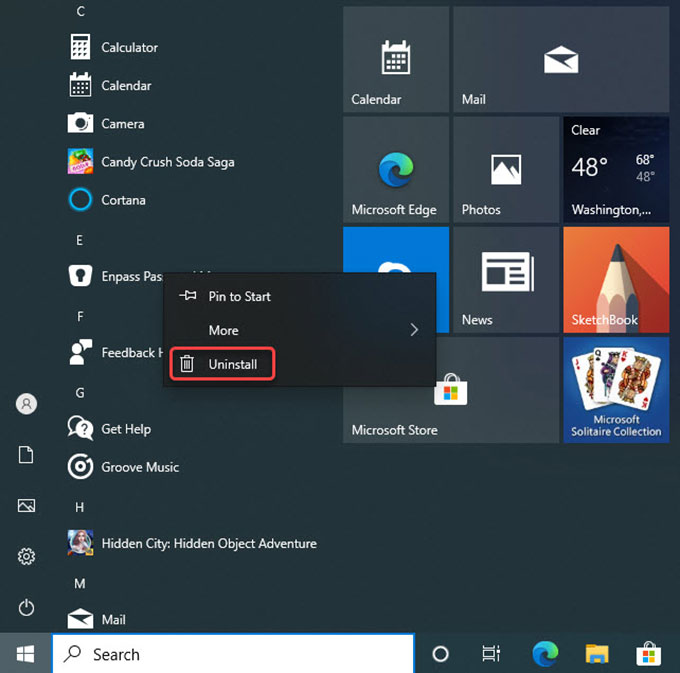Launch Camera from the app list icon
This screenshot has width=680, height=673.
tap(80, 123)
